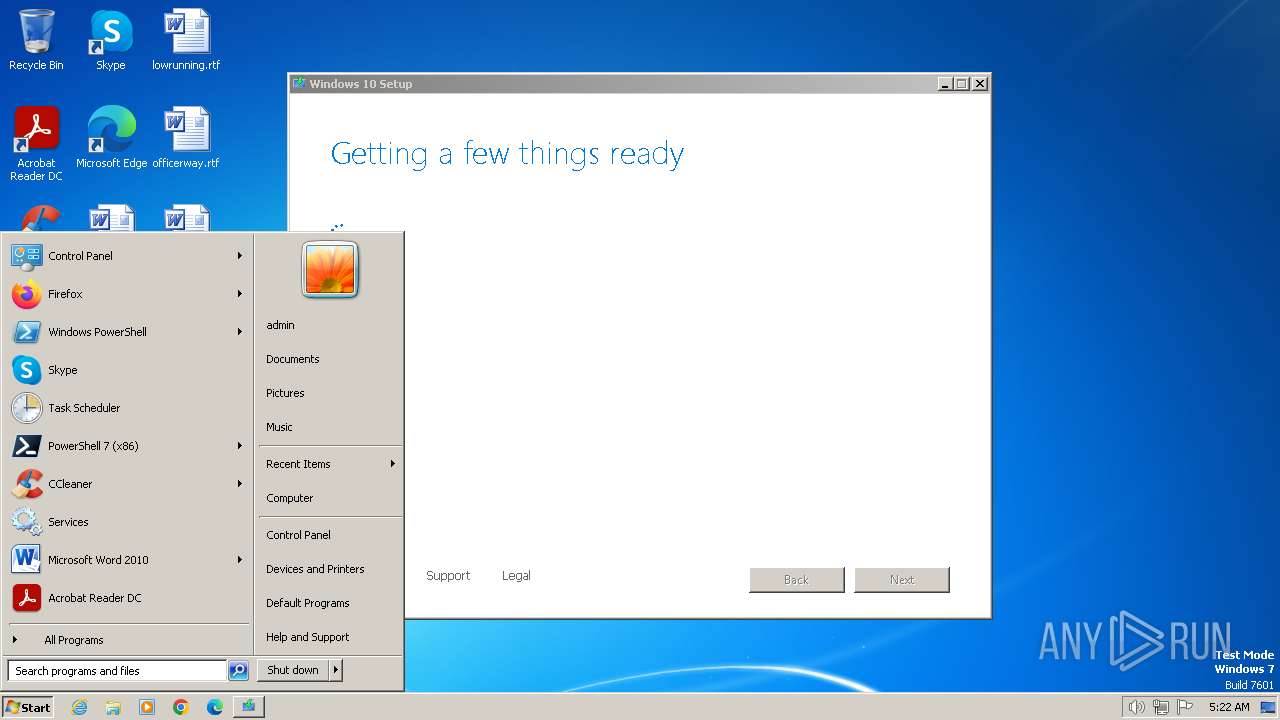Image resolution: width=1280 pixels, height=720 pixels.
Task: Click Back button in Windows 10 Setup
Action: [797, 580]
